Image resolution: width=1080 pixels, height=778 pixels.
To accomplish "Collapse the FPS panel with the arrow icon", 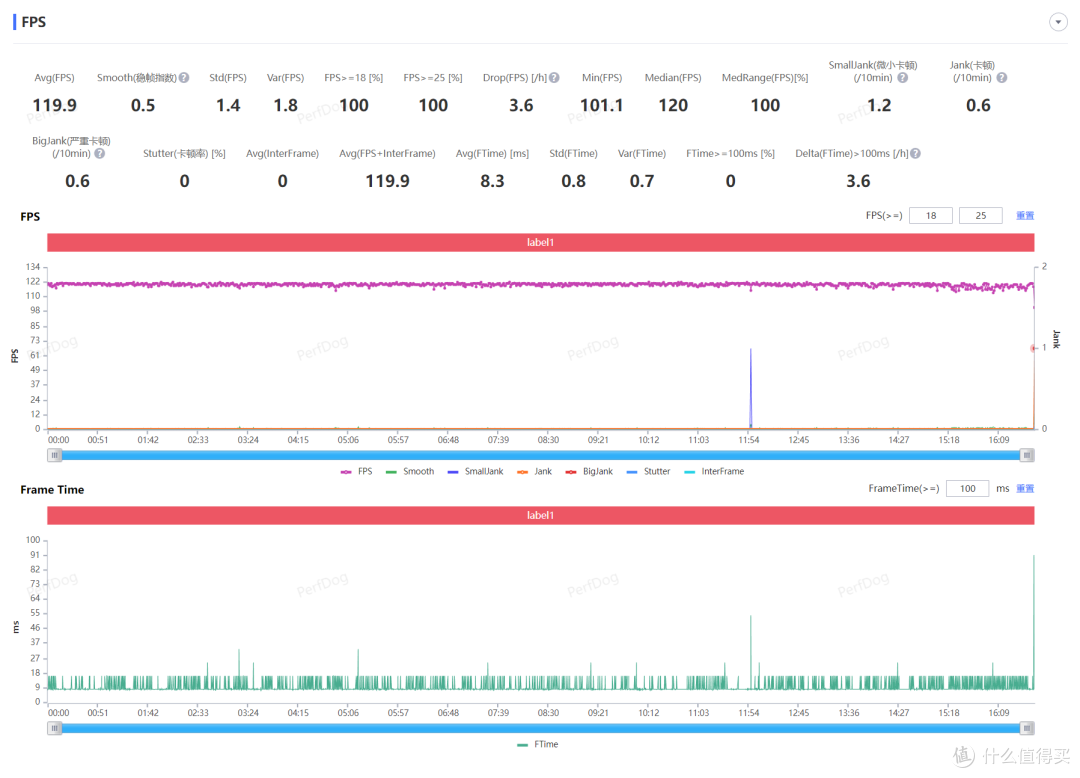I will point(1058,22).
